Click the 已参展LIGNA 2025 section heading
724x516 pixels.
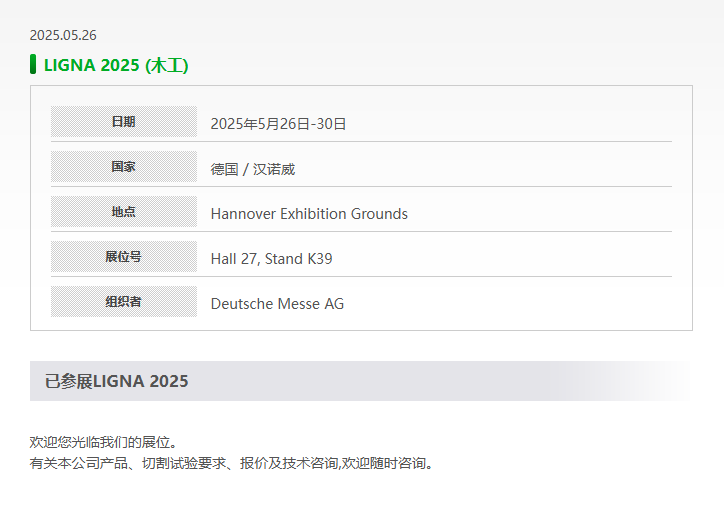(x=117, y=381)
